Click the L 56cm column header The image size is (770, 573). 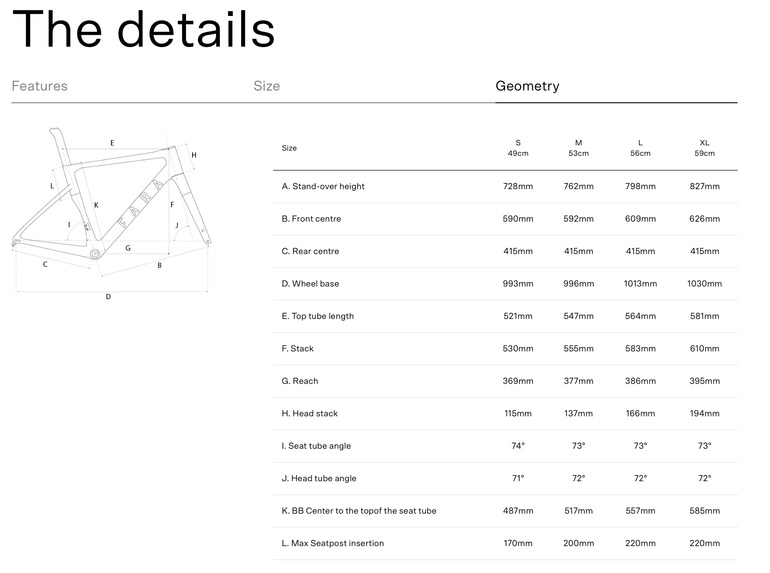[640, 148]
